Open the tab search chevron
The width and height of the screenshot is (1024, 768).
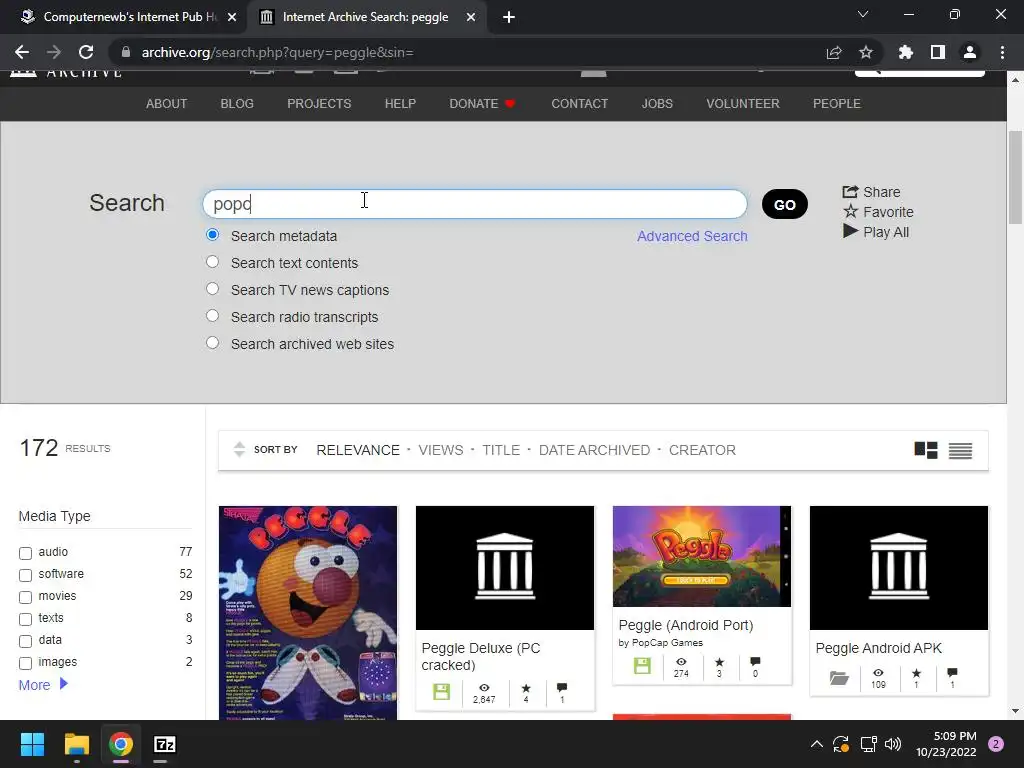(x=863, y=14)
